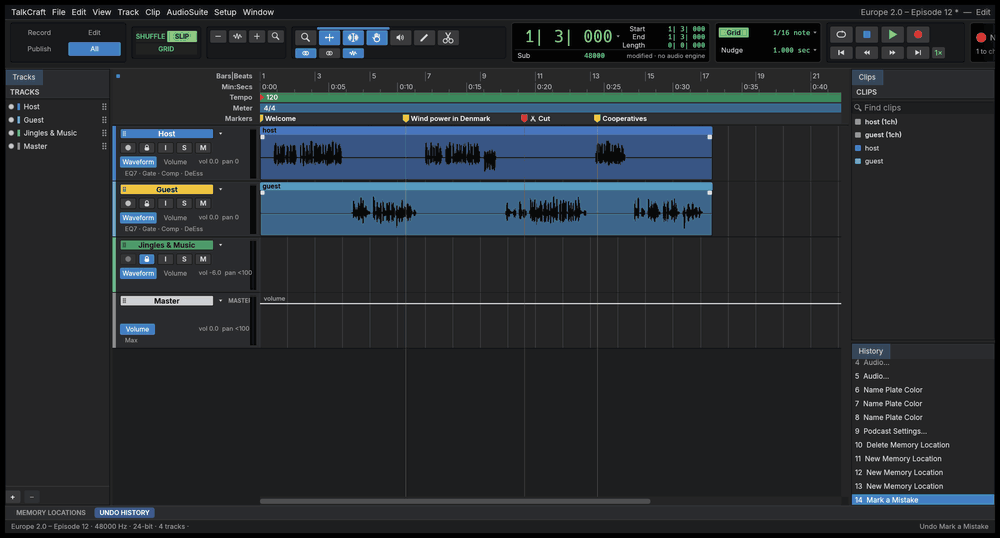Viewport: 1000px width, 538px height.
Task: Click the small magnifier zoom preset icon
Action: click(276, 36)
